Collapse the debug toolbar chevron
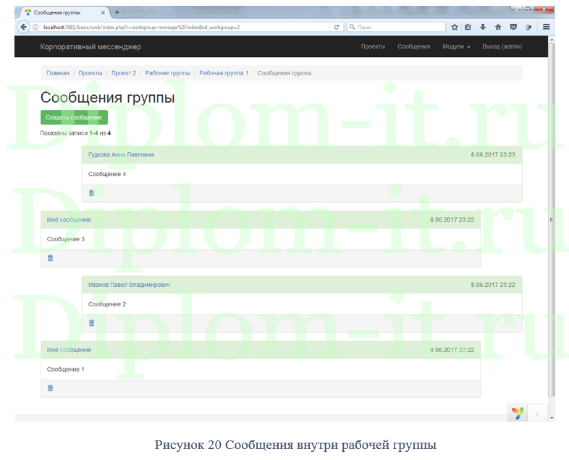 (x=537, y=414)
